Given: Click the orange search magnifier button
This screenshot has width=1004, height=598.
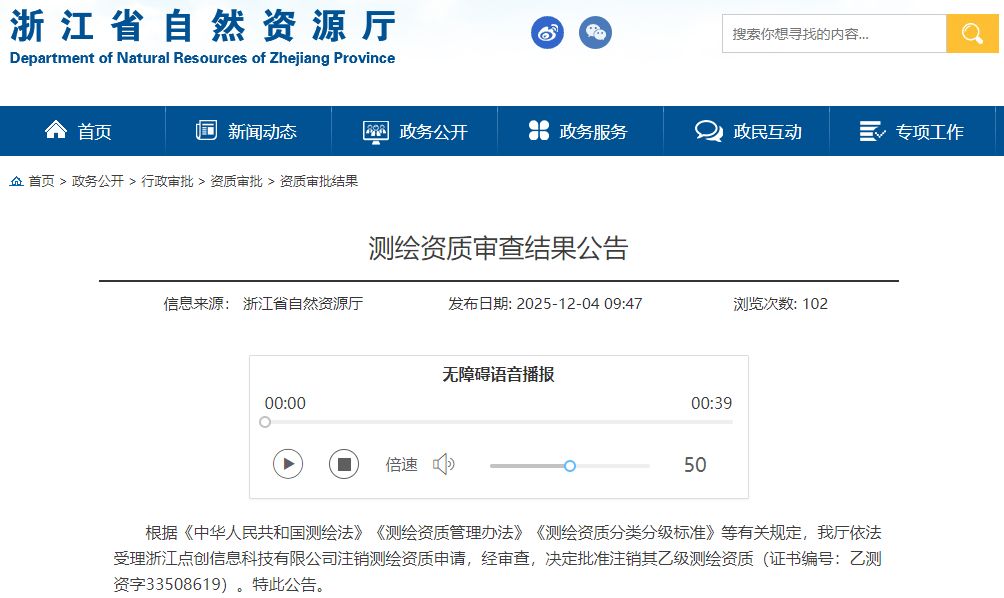Looking at the screenshot, I should click(x=972, y=34).
